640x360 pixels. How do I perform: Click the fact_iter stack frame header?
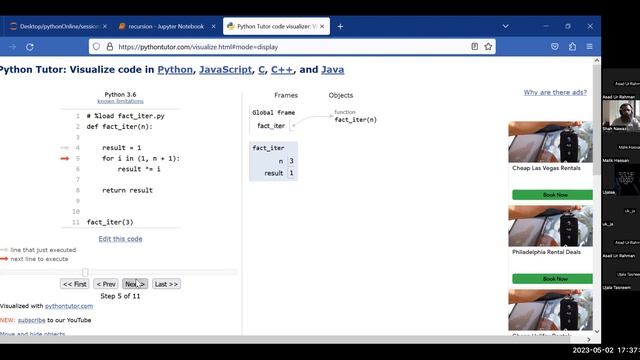pyautogui.click(x=268, y=148)
